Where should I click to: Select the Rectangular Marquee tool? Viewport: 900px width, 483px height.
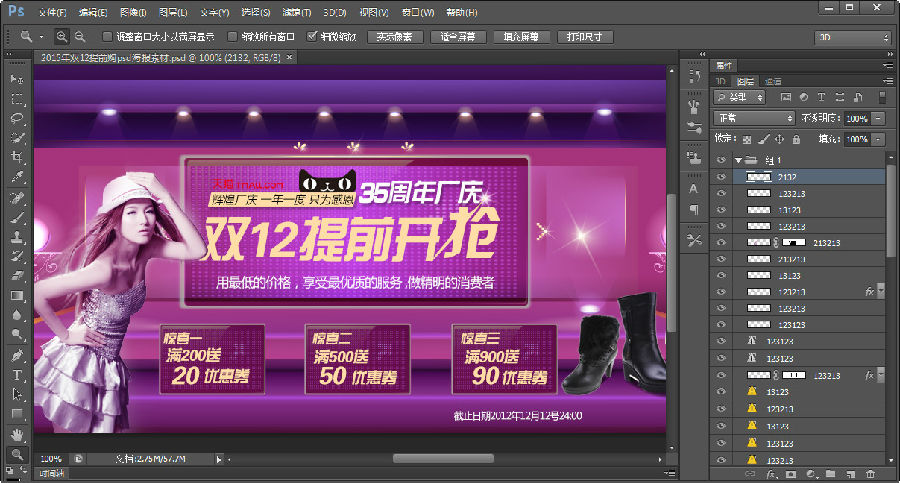pos(17,99)
